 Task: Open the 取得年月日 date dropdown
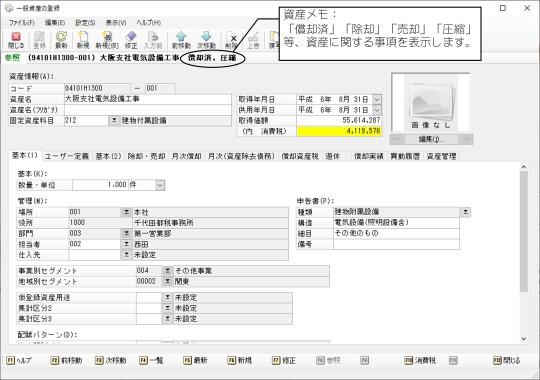coord(377,99)
